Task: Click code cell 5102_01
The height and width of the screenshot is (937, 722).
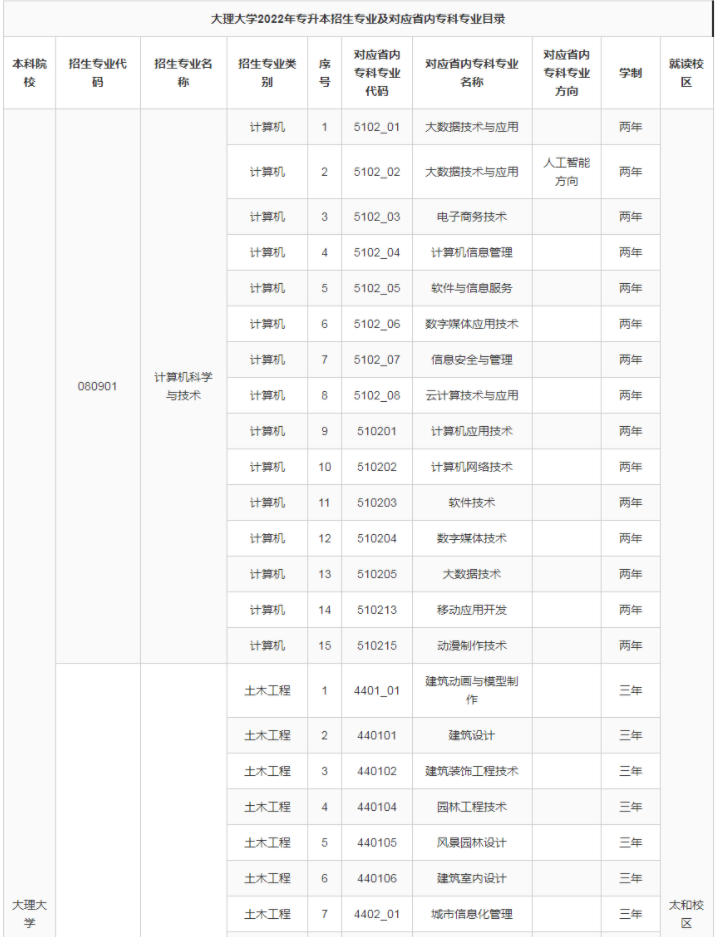Action: coord(377,127)
